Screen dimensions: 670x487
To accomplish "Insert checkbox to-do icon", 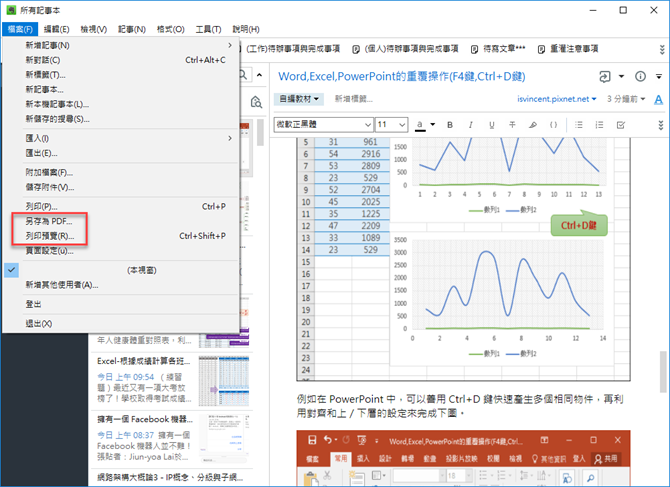I will point(620,125).
